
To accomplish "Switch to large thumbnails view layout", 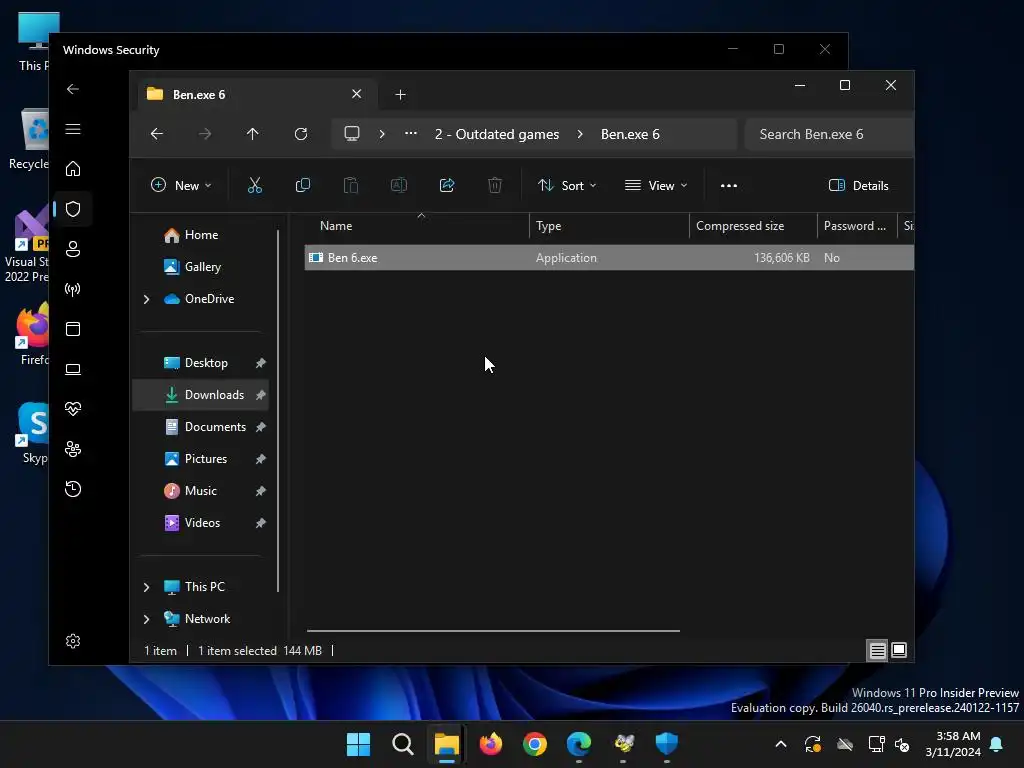I will coord(899,650).
